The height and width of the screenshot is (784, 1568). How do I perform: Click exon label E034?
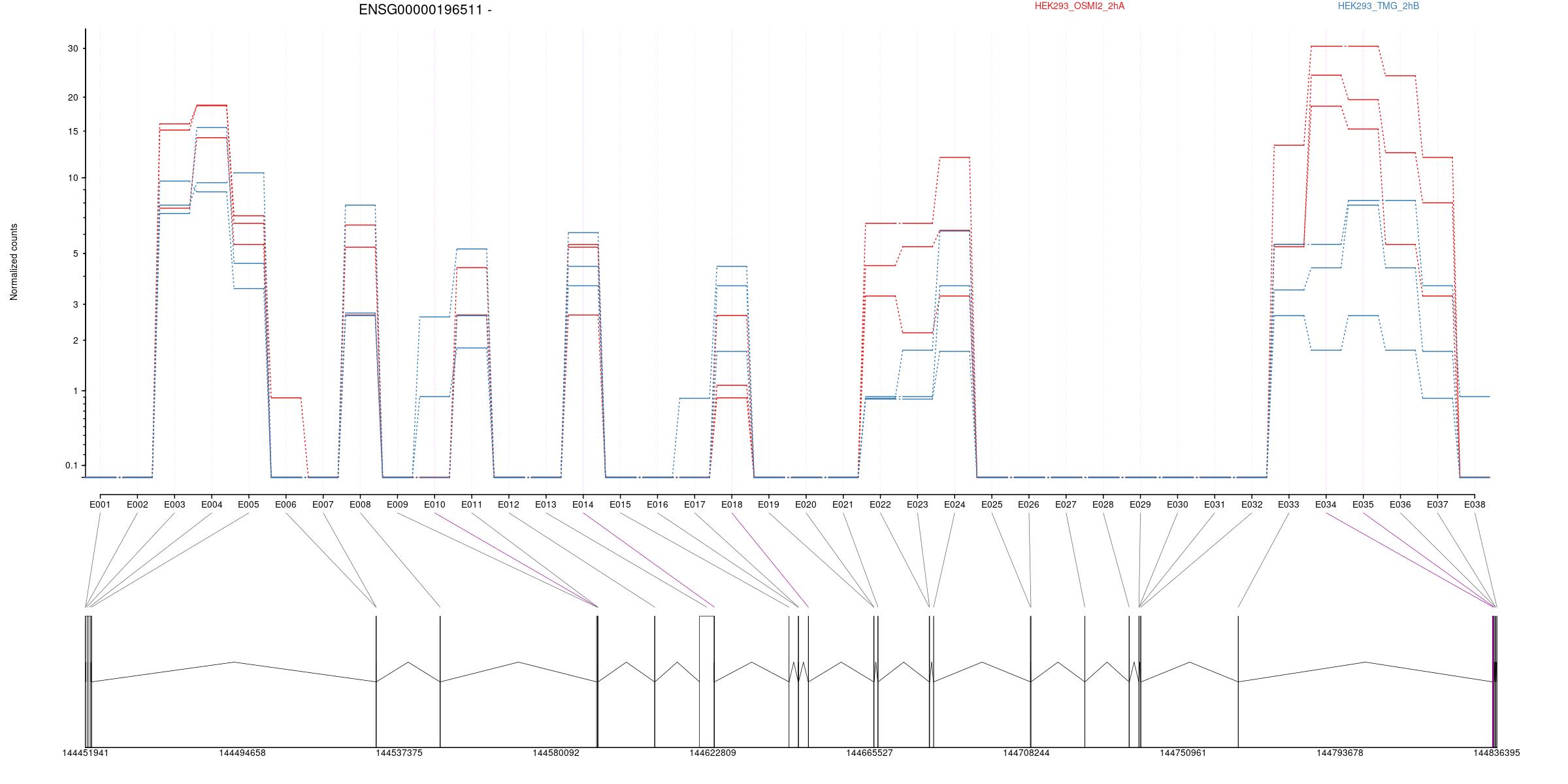coord(1326,504)
